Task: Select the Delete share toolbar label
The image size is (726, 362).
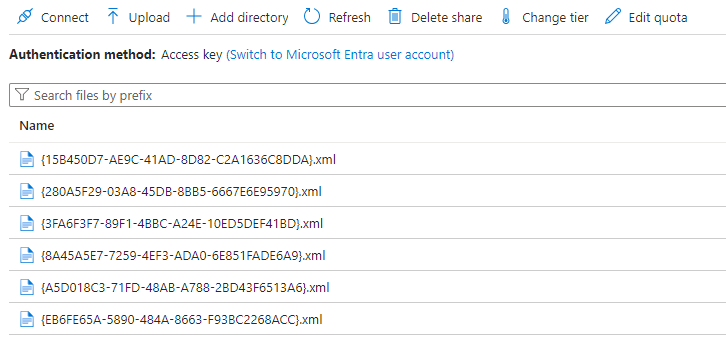Action: [446, 18]
